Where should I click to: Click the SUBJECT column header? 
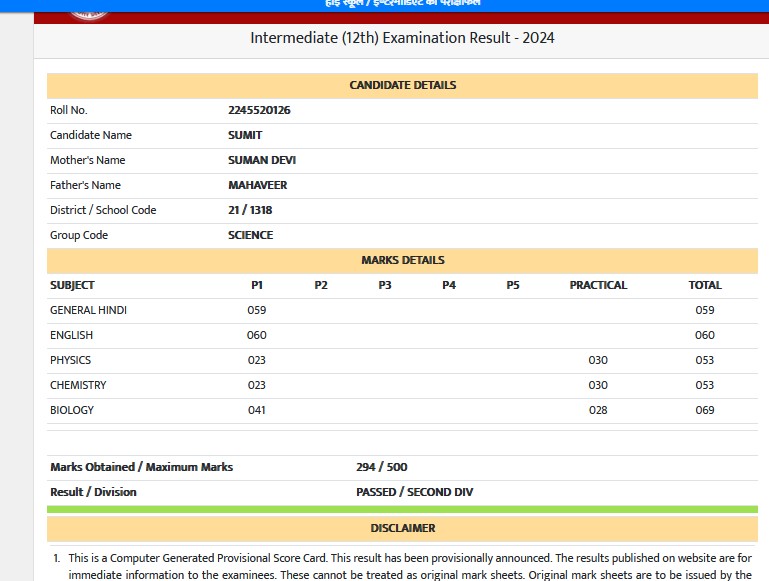[x=72, y=285]
